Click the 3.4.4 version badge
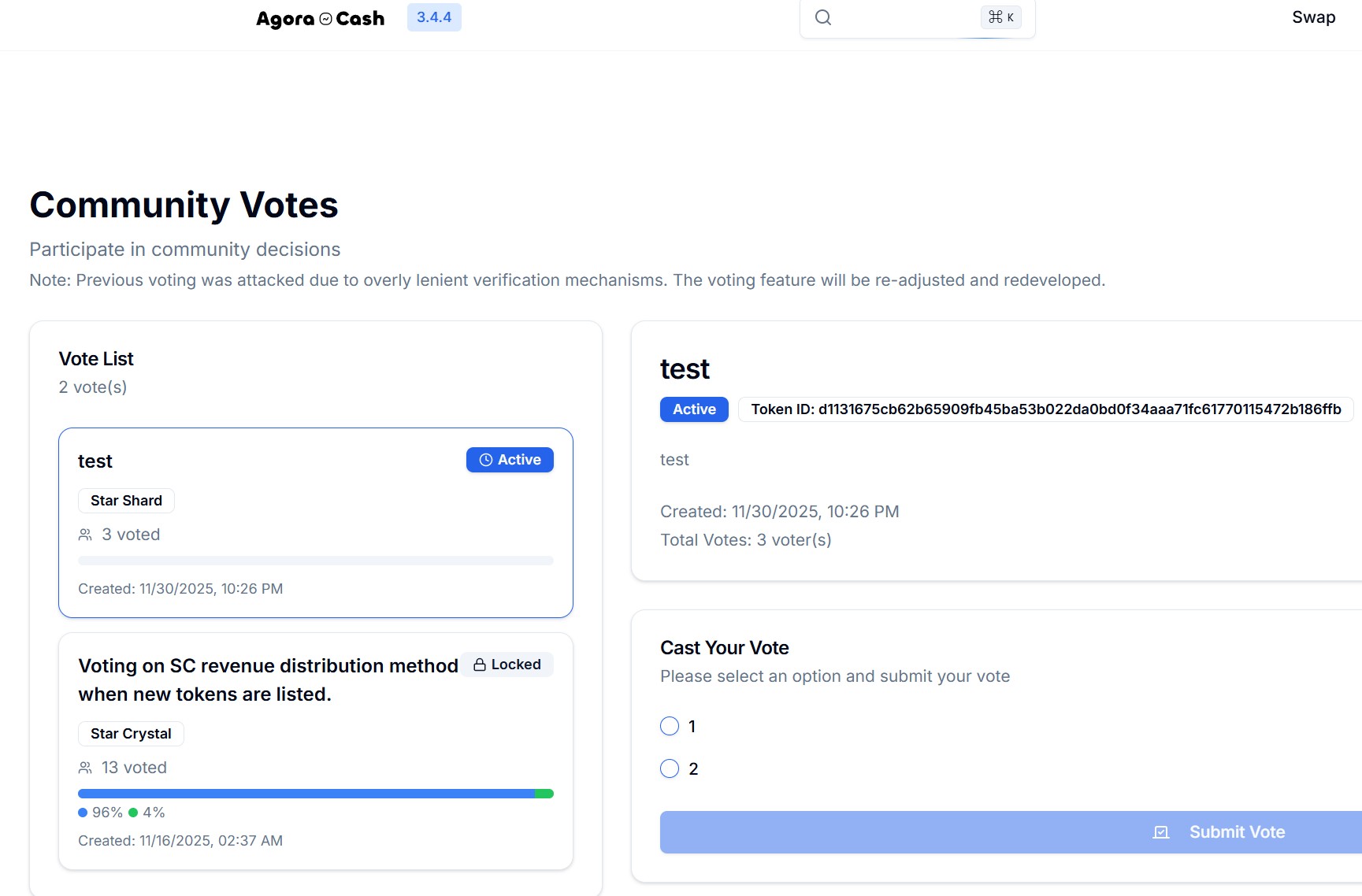Screen dimensions: 1362x896 [434, 17]
